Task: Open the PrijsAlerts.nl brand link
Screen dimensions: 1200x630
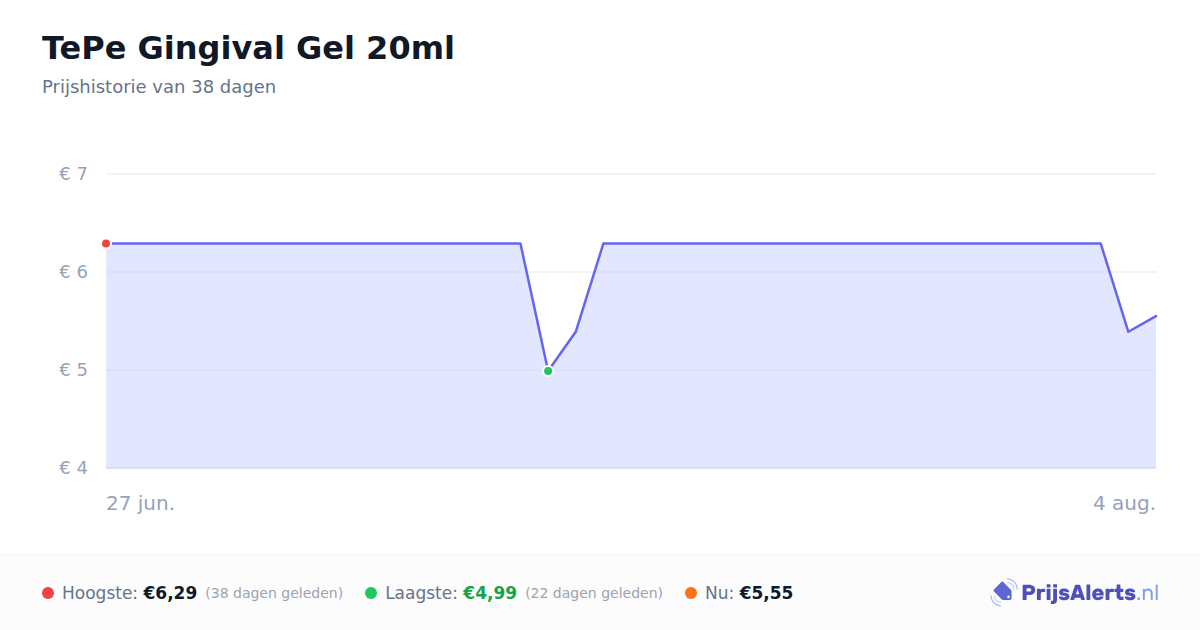Action: [x=1075, y=593]
